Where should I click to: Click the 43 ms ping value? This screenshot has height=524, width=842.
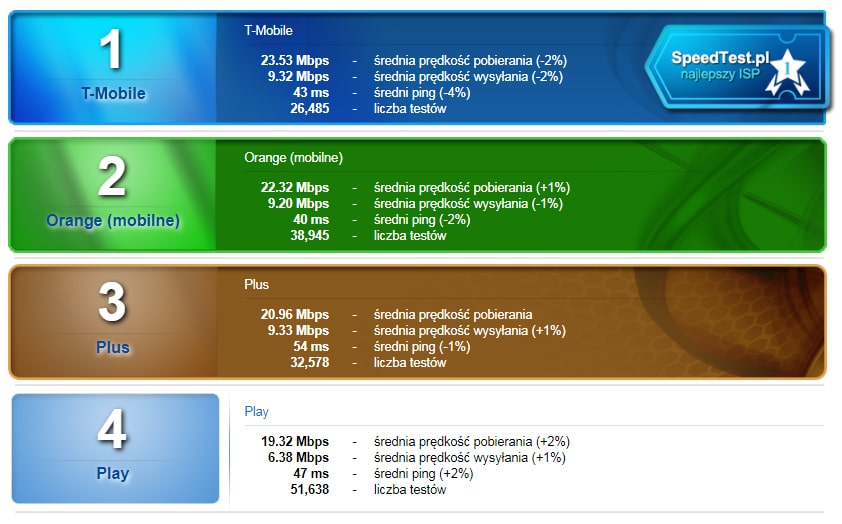pyautogui.click(x=311, y=93)
